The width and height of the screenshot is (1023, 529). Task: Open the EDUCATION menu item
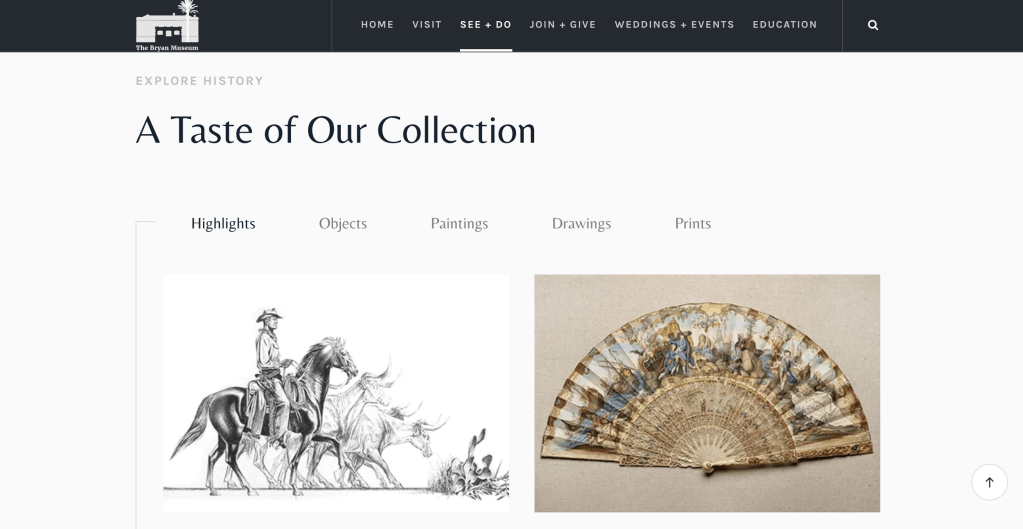(784, 25)
